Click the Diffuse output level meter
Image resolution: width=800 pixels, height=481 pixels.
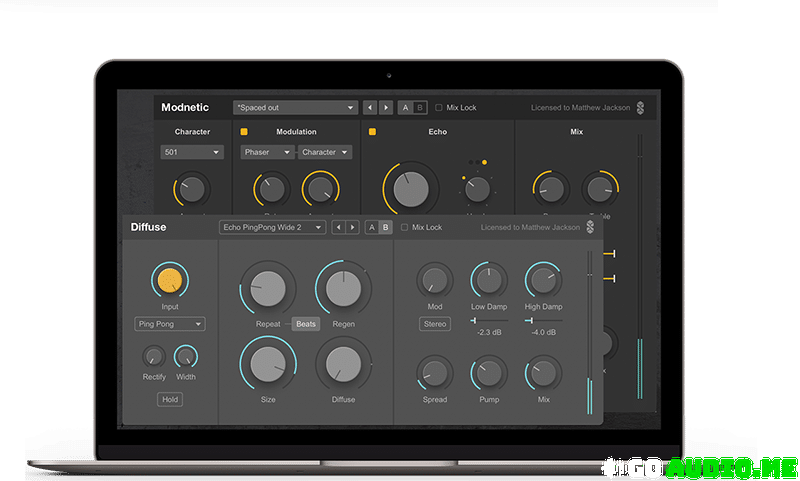(590, 332)
